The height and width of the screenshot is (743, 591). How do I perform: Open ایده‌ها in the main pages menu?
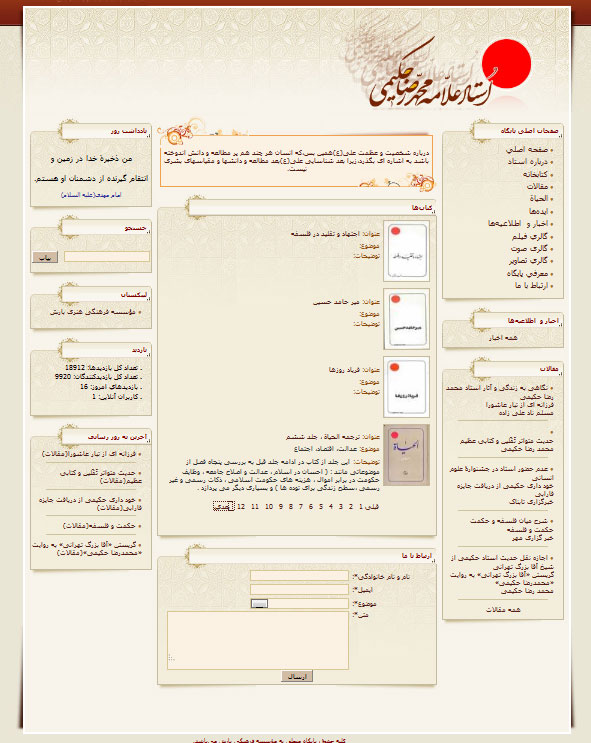539,211
